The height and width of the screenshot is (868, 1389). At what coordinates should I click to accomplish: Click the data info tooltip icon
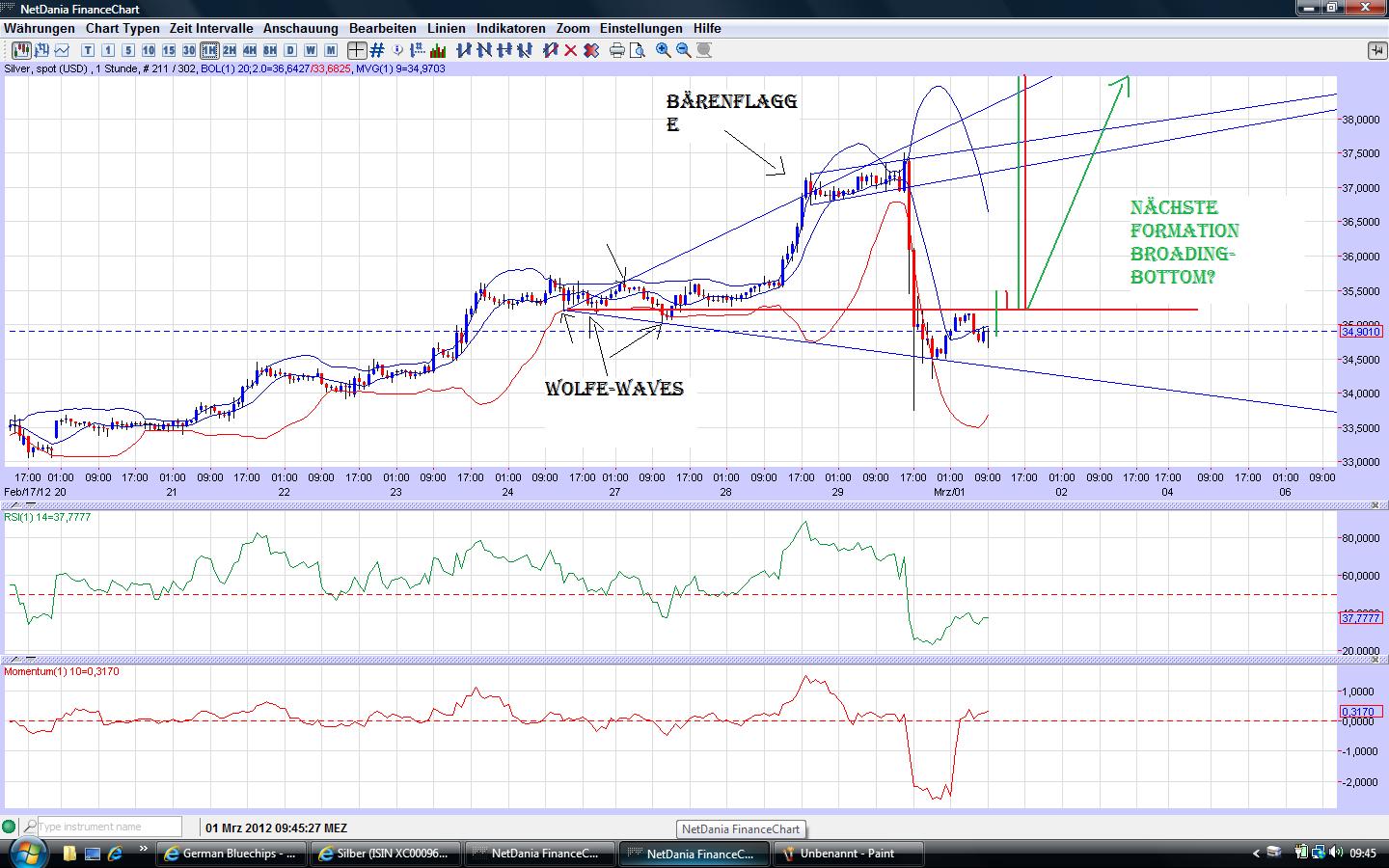397,50
